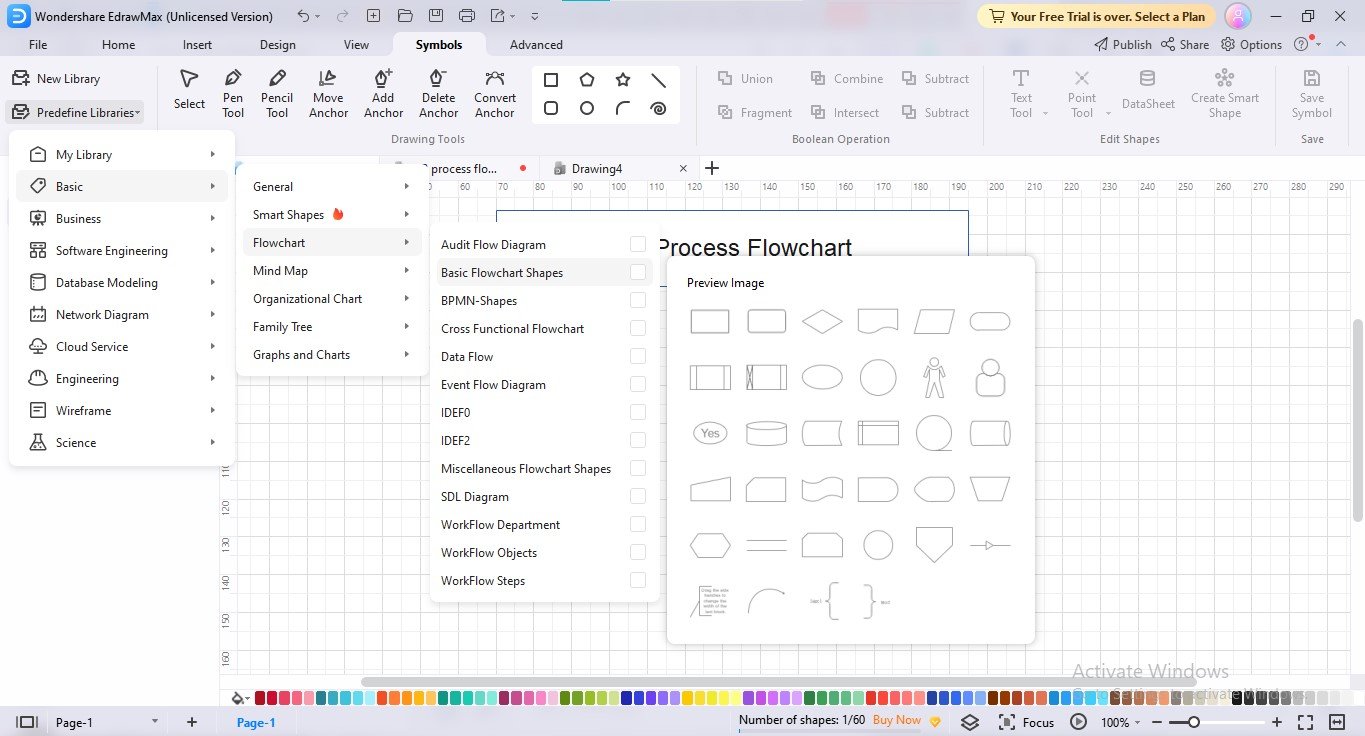
Task: Open the layers icon in status bar
Action: [x=969, y=722]
